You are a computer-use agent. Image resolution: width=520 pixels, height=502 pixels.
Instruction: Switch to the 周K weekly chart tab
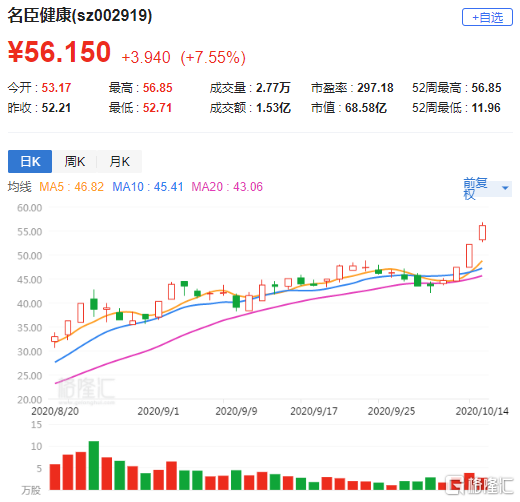75,162
